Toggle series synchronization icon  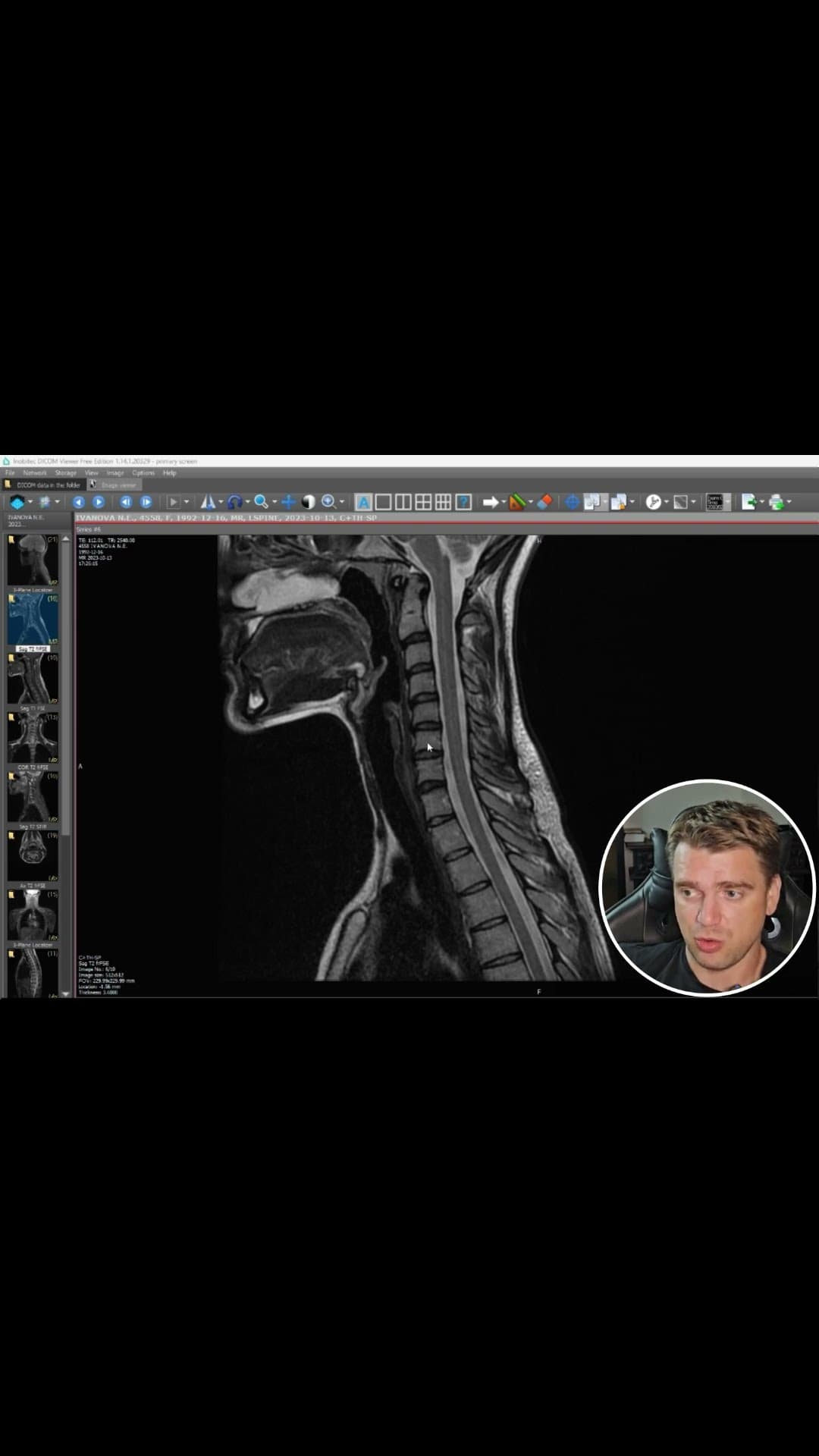[591, 502]
